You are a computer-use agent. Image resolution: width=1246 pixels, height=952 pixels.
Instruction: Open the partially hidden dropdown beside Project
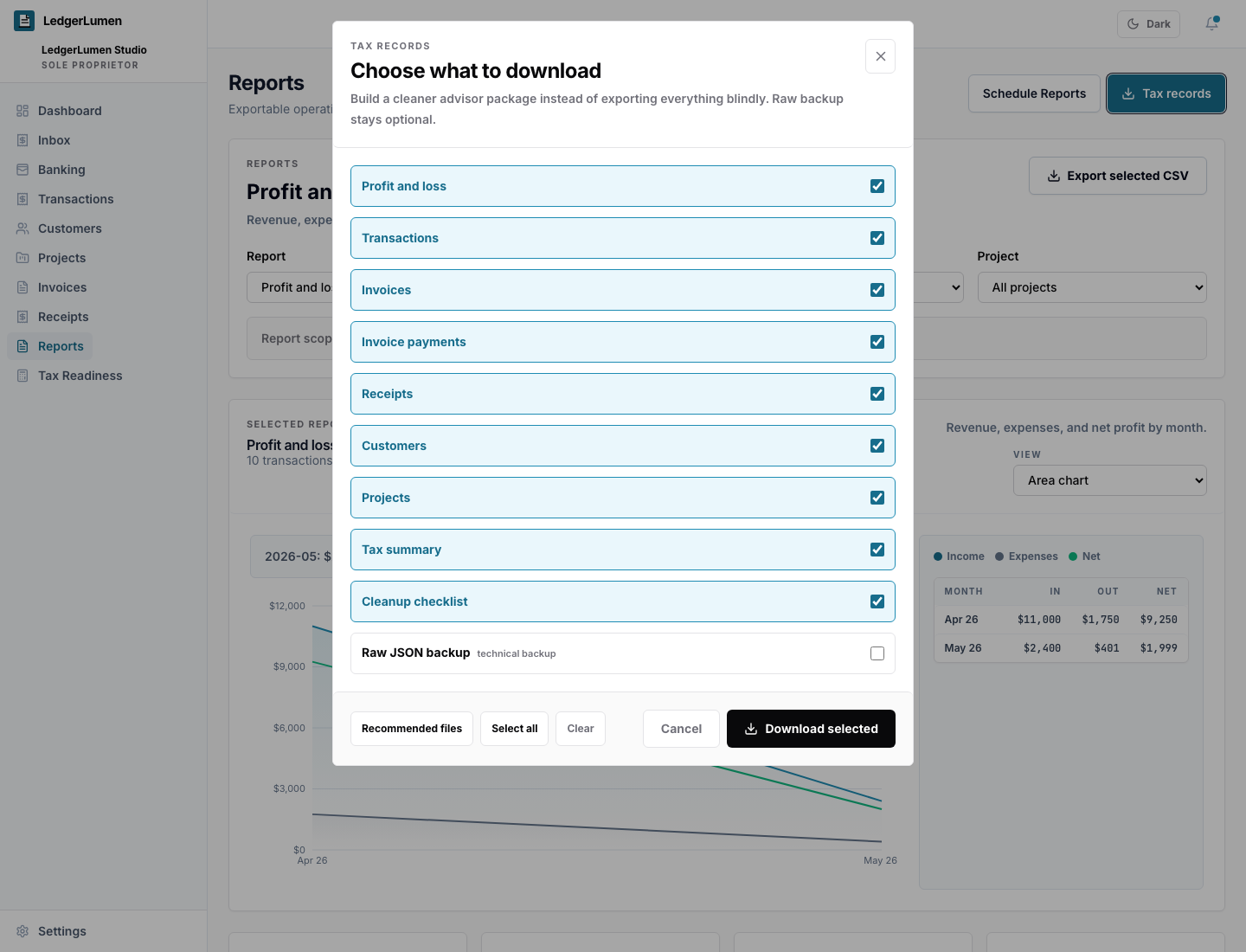pyautogui.click(x=939, y=287)
